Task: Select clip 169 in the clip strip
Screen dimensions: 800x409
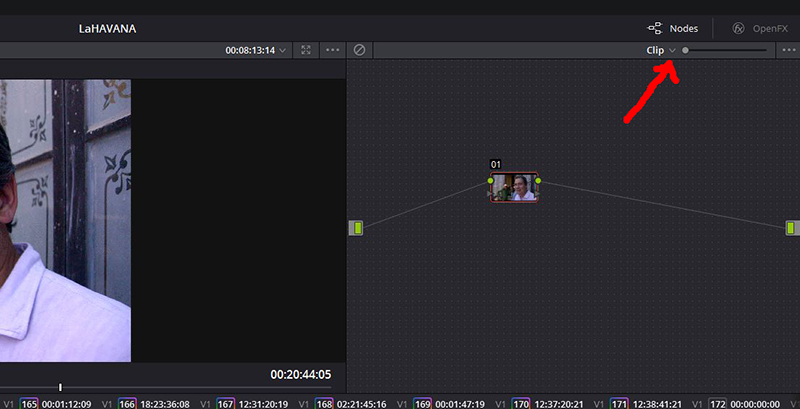Action: (422, 404)
